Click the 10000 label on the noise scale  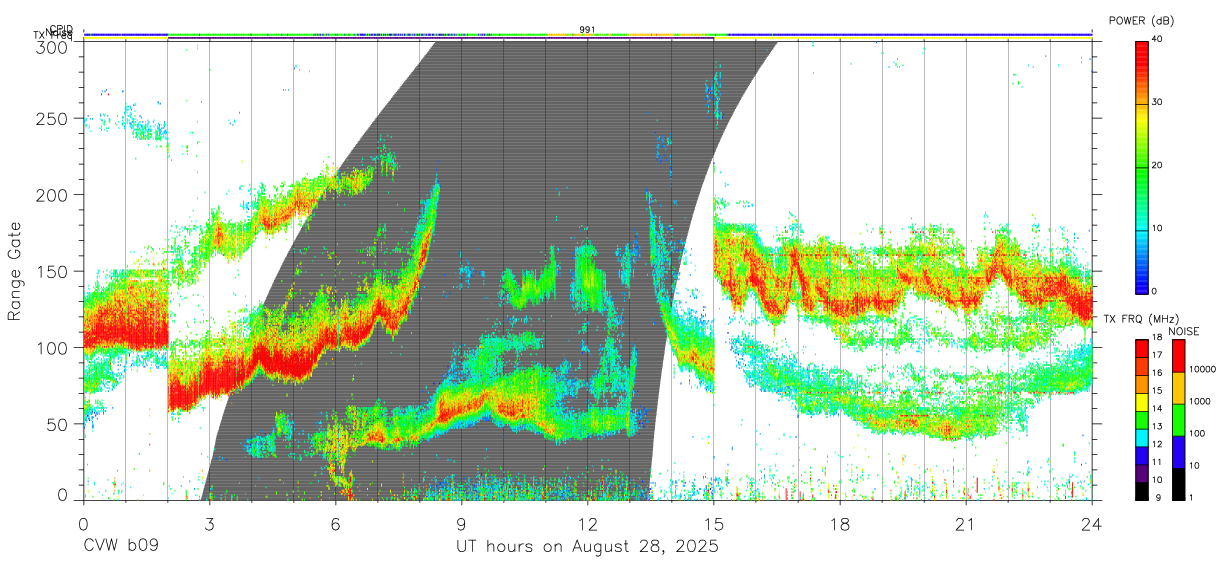coord(1202,369)
